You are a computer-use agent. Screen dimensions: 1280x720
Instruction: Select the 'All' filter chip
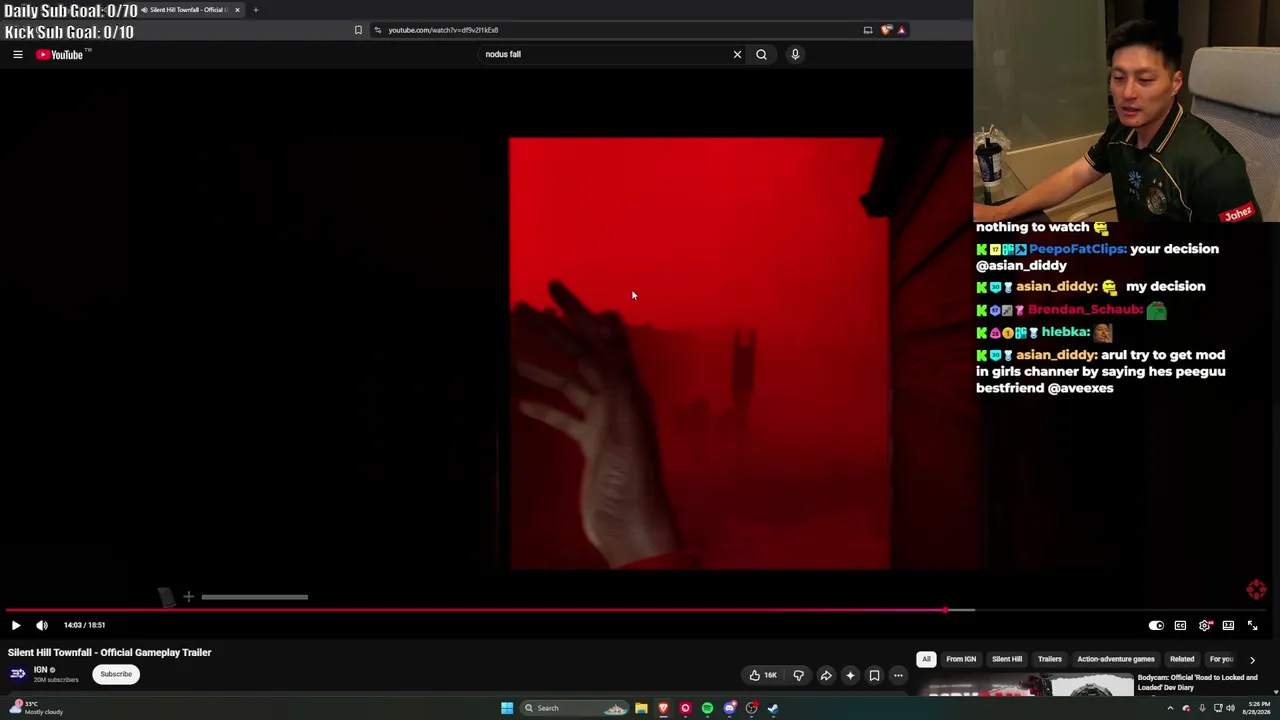926,659
